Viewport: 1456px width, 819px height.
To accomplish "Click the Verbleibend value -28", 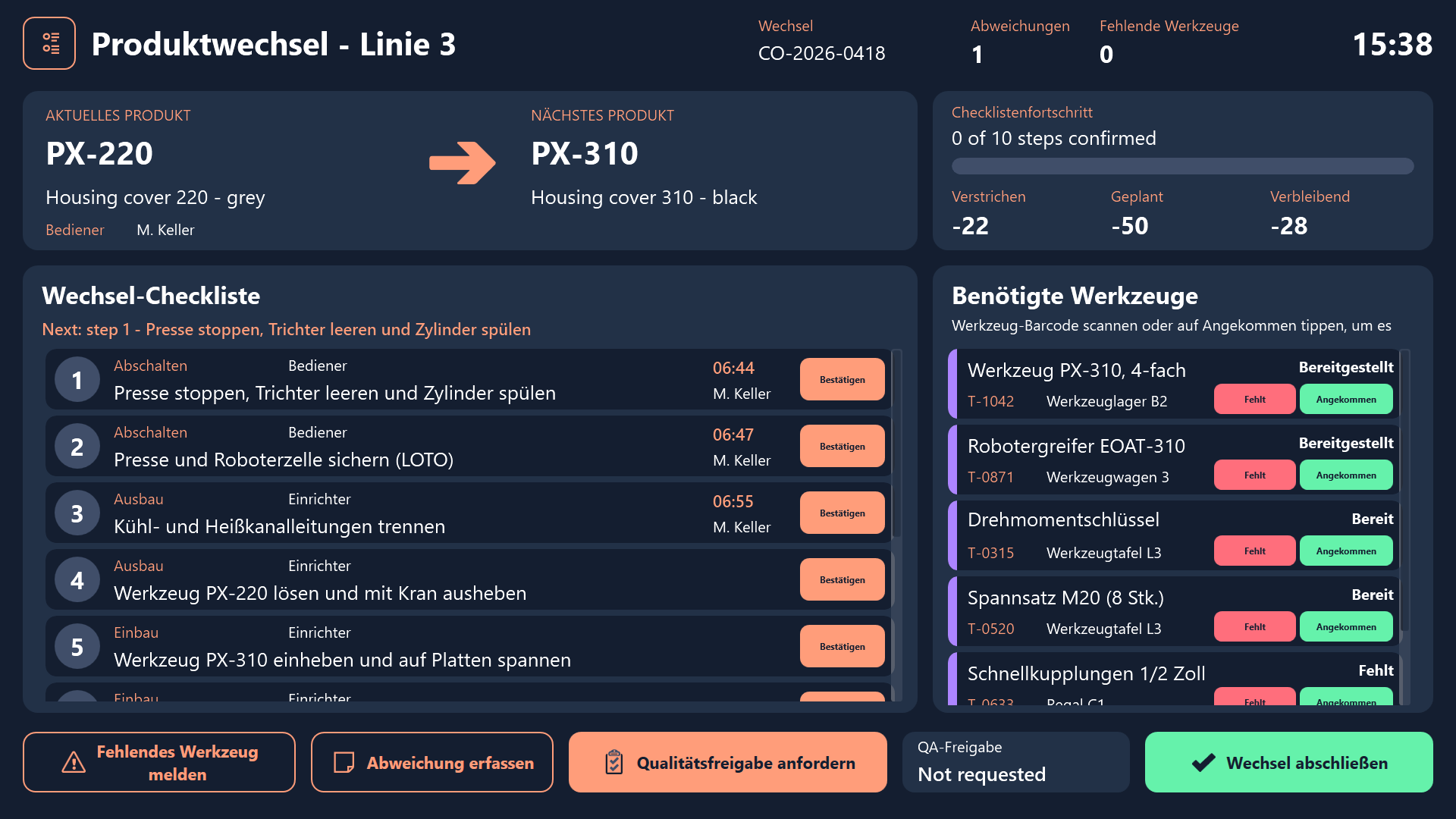I will point(1289,225).
